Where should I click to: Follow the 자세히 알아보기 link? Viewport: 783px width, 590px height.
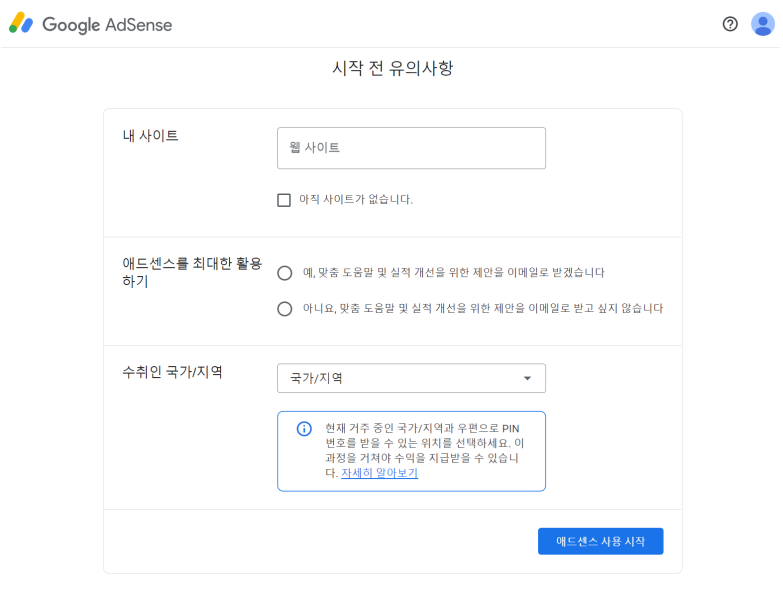(x=379, y=473)
